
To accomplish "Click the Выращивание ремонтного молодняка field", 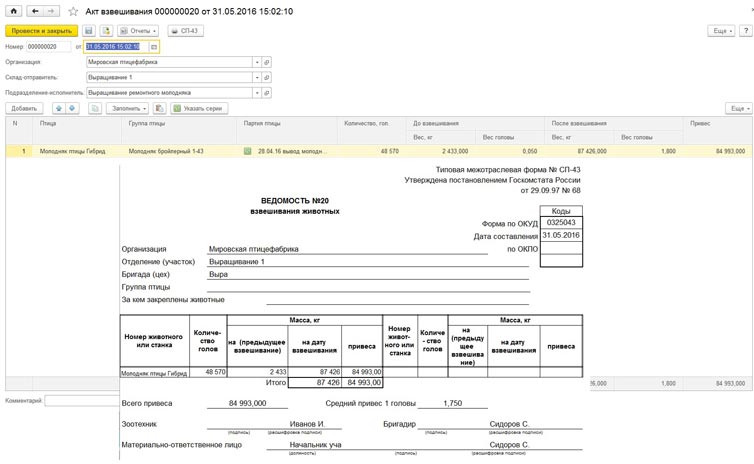I will point(169,93).
